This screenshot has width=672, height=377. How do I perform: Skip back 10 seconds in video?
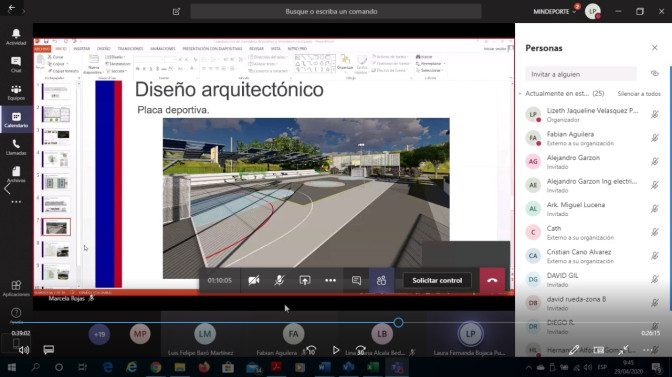coord(311,350)
